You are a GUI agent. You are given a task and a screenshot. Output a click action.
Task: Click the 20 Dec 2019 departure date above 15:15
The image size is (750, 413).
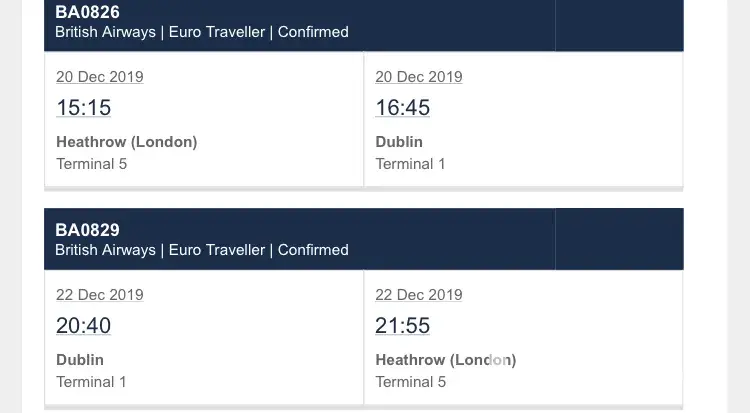99,77
